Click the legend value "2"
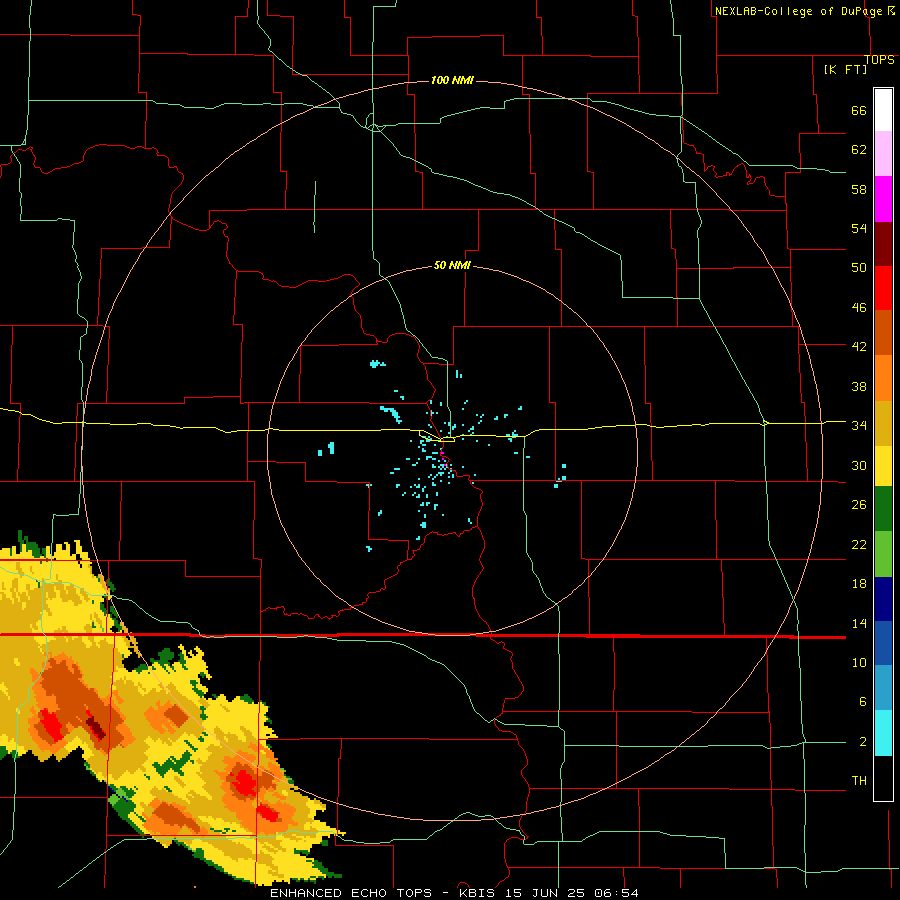This screenshot has width=900, height=900. (862, 742)
